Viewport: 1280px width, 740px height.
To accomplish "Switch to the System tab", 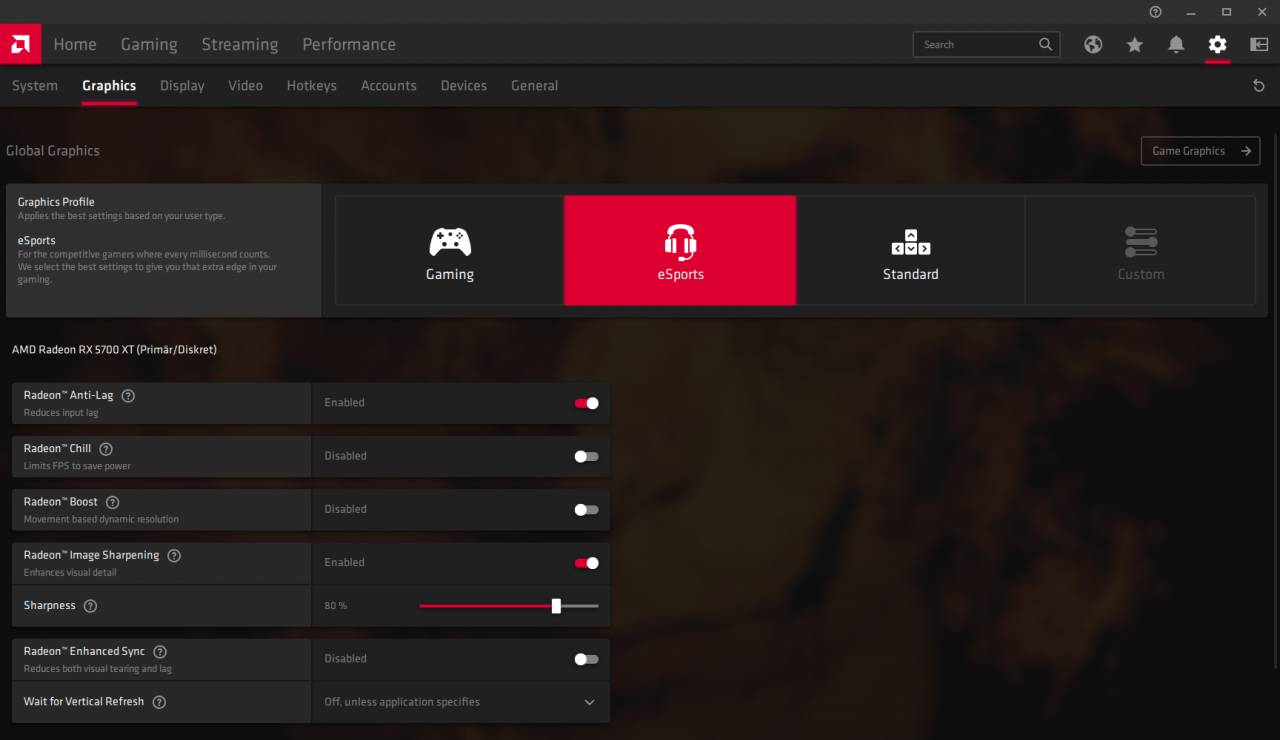I will [35, 86].
